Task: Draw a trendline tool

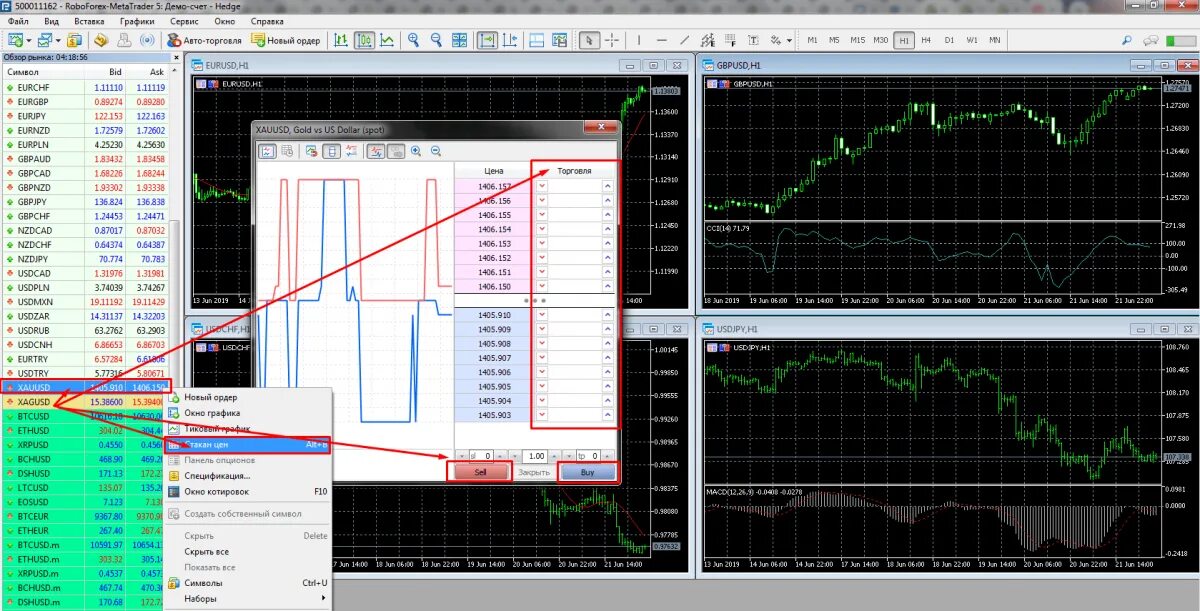Action: (685, 40)
